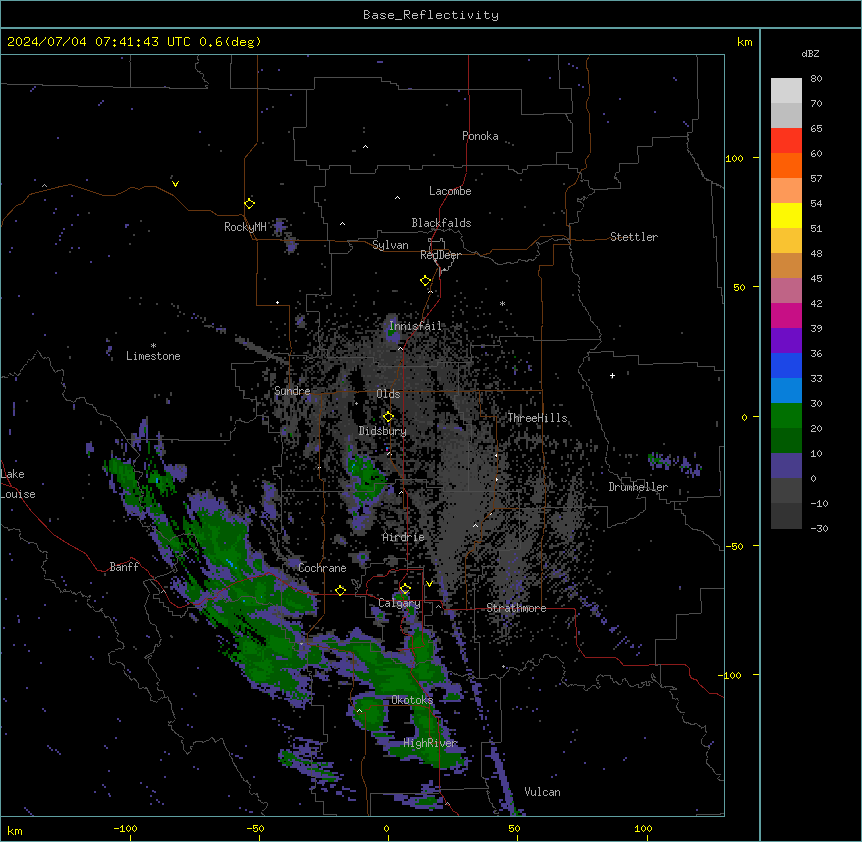Click the Didsbury town label
The width and height of the screenshot is (862, 842).
tap(382, 431)
